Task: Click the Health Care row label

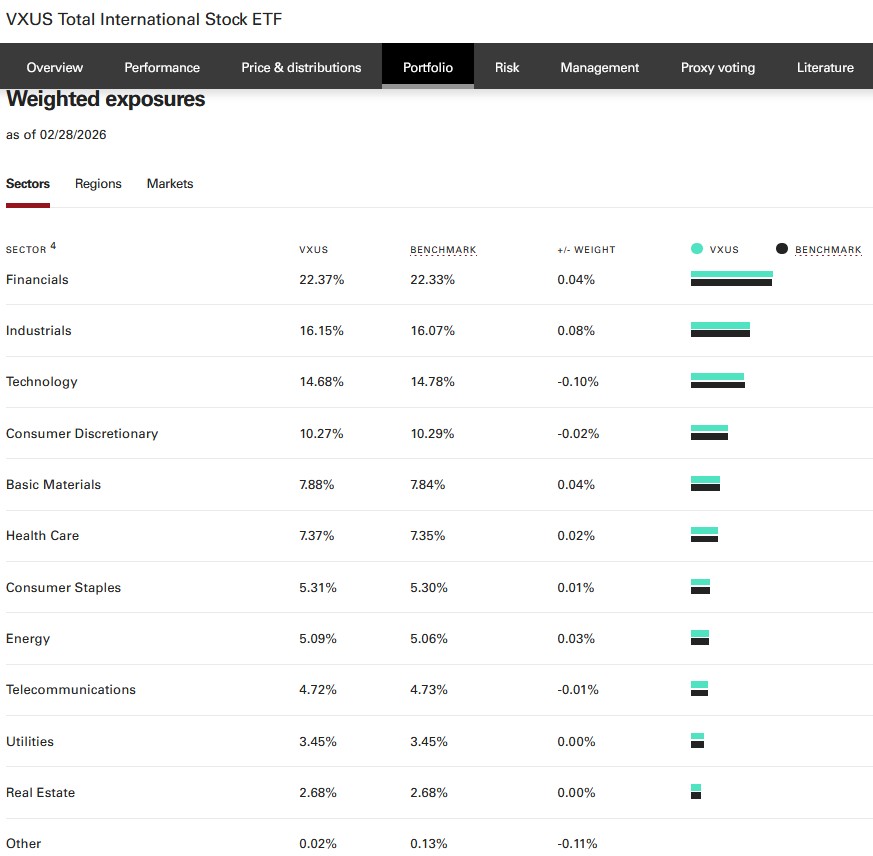Action: coord(42,536)
